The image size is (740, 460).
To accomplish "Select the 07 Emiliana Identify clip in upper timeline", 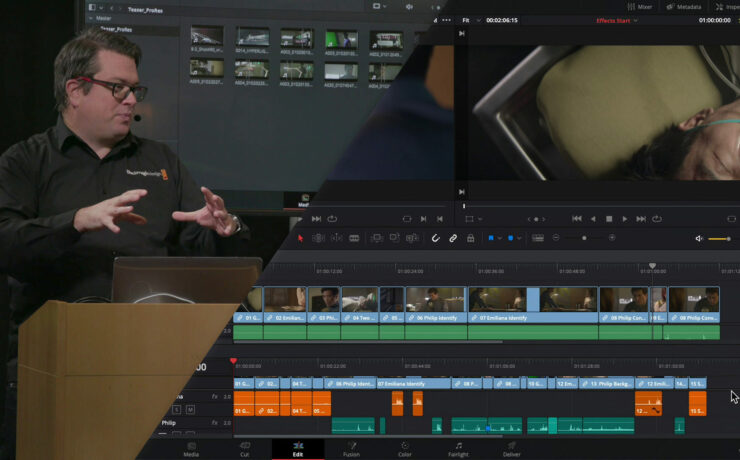I will click(533, 305).
